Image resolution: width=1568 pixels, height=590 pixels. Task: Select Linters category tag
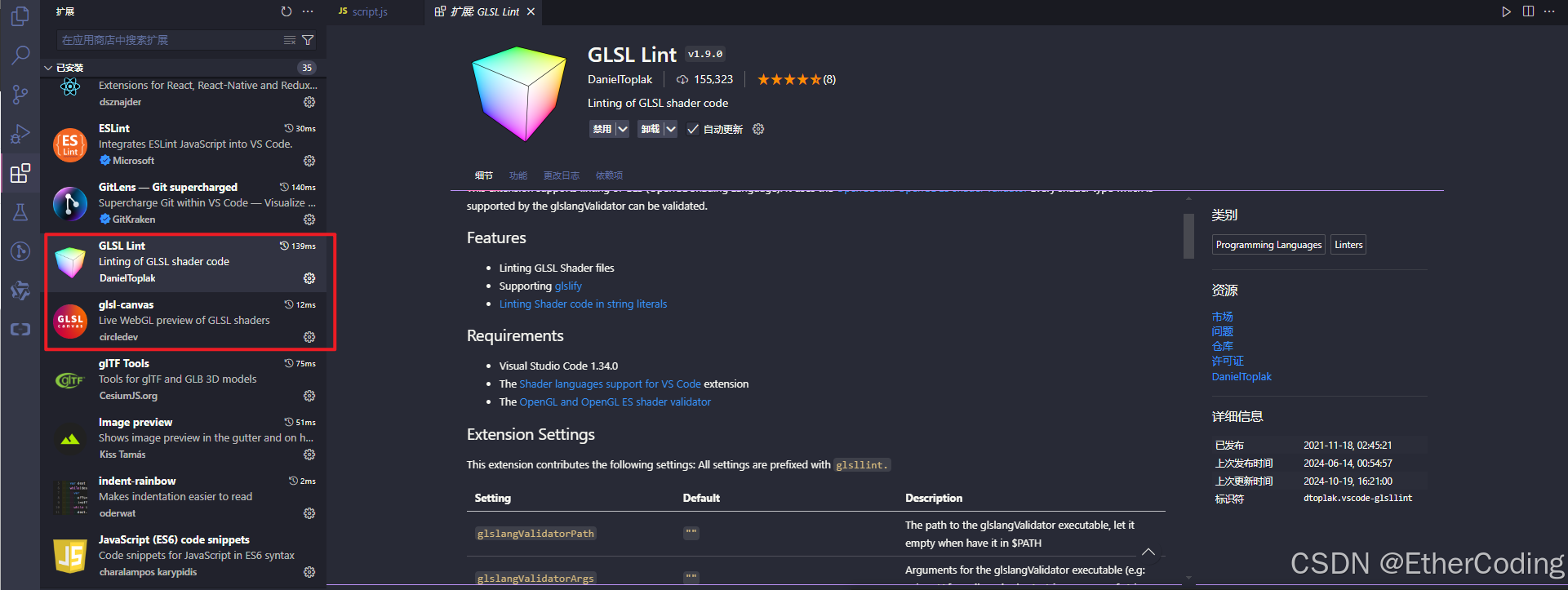tap(1348, 245)
